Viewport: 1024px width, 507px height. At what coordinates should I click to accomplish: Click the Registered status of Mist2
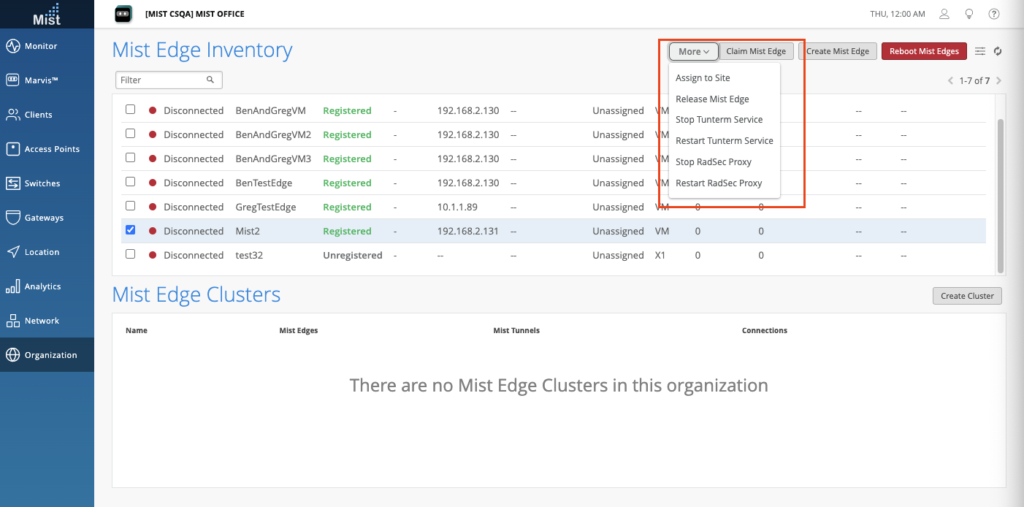click(347, 231)
